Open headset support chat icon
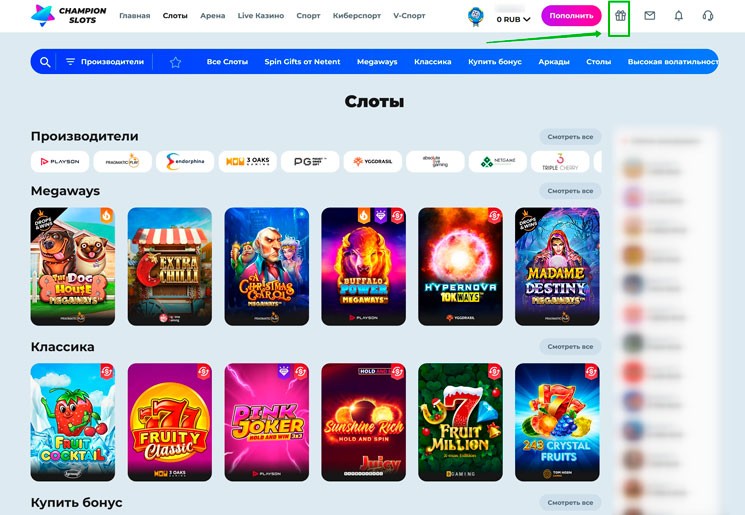This screenshot has height=515, width=745. pos(707,16)
